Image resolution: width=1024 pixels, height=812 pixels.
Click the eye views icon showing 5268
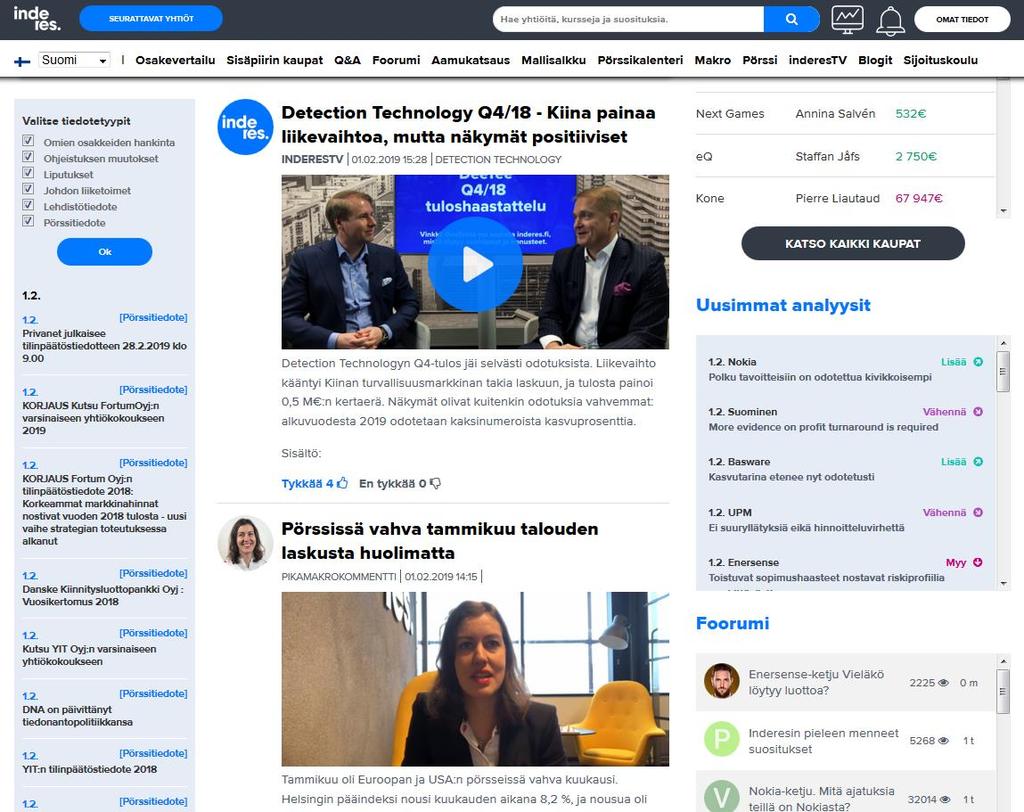943,741
